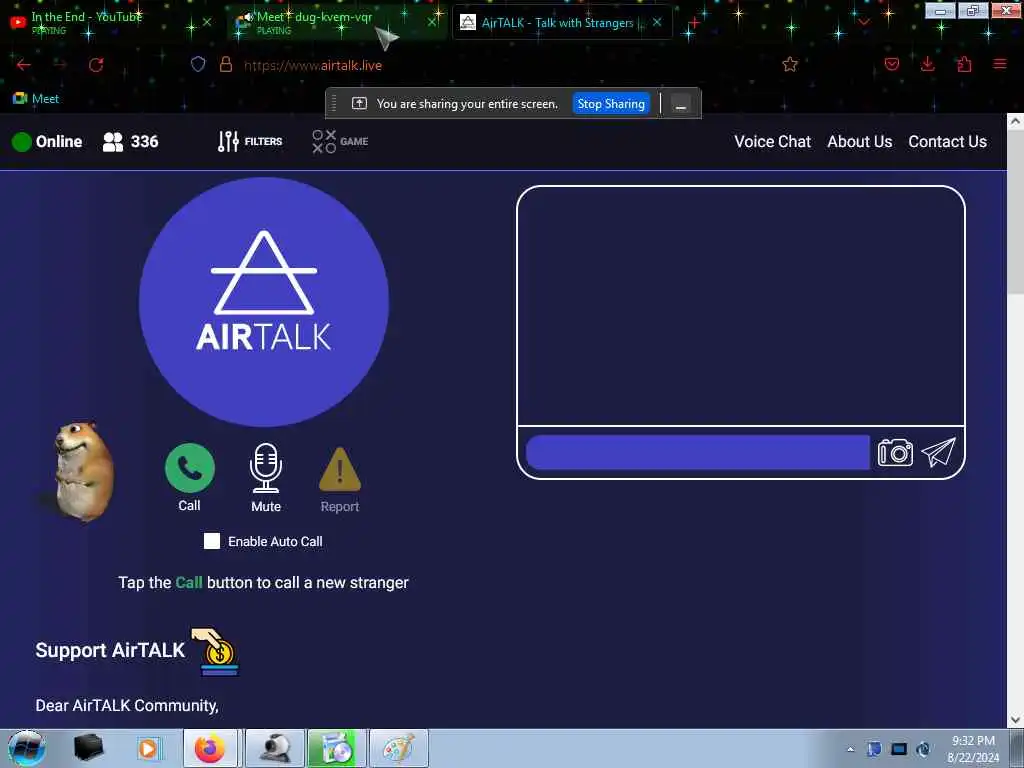Send message with paper plane icon
This screenshot has width=1024, height=768.
(938, 452)
